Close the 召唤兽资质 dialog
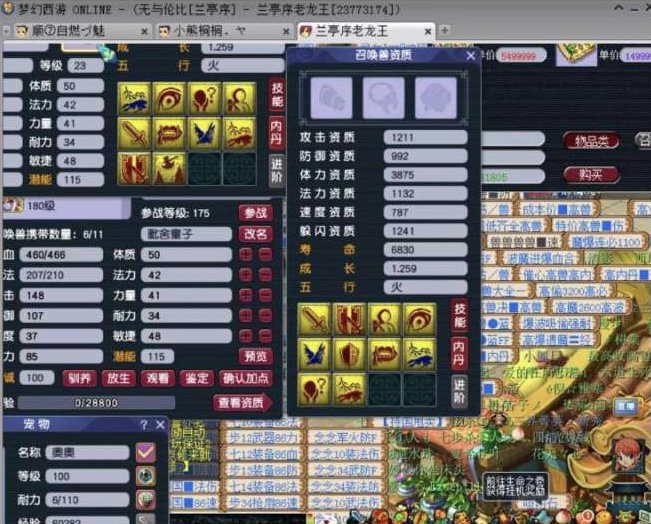651x524 pixels. coord(470,56)
